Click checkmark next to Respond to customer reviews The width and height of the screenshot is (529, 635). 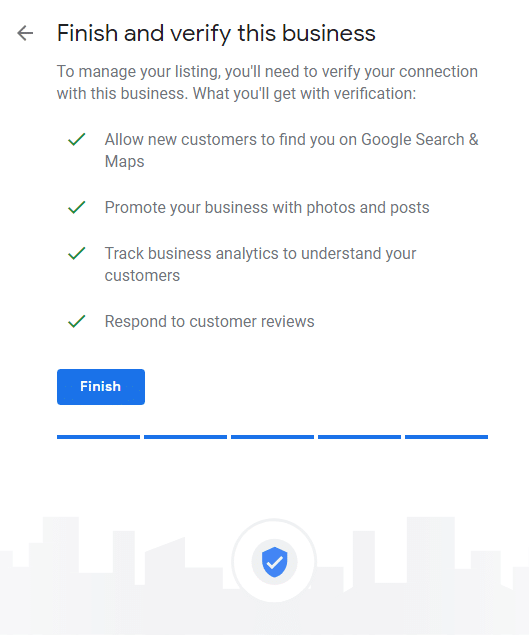pos(77,322)
